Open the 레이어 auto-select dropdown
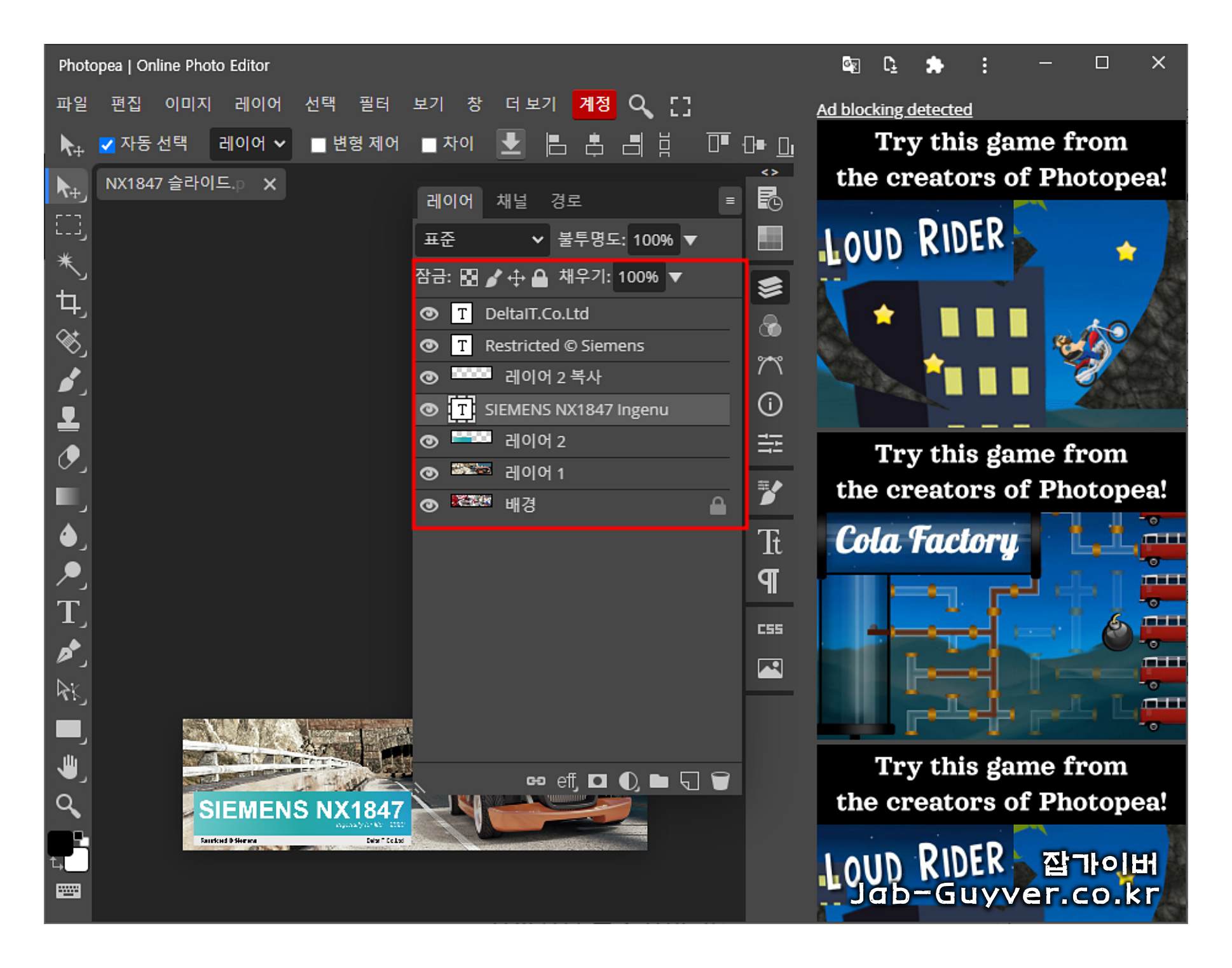The height and width of the screenshot is (968, 1232). point(250,144)
